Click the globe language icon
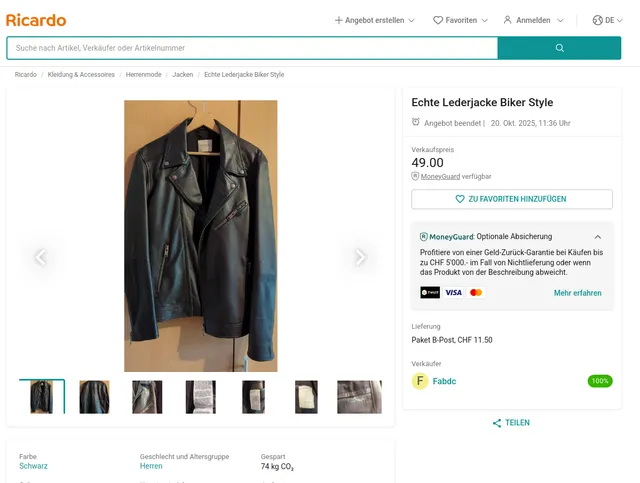This screenshot has width=640, height=483. coord(597,20)
